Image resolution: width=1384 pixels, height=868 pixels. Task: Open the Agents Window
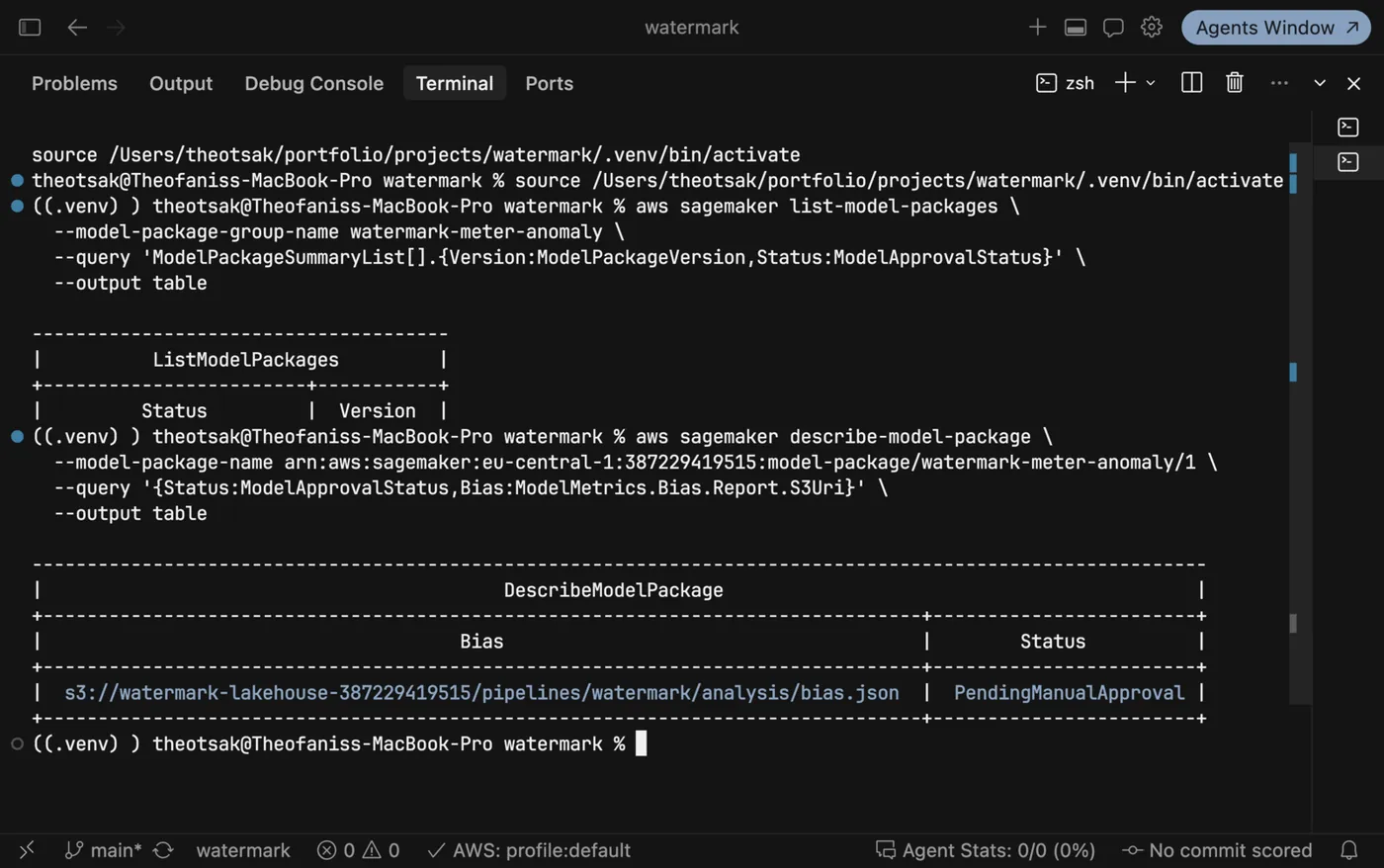[1276, 27]
